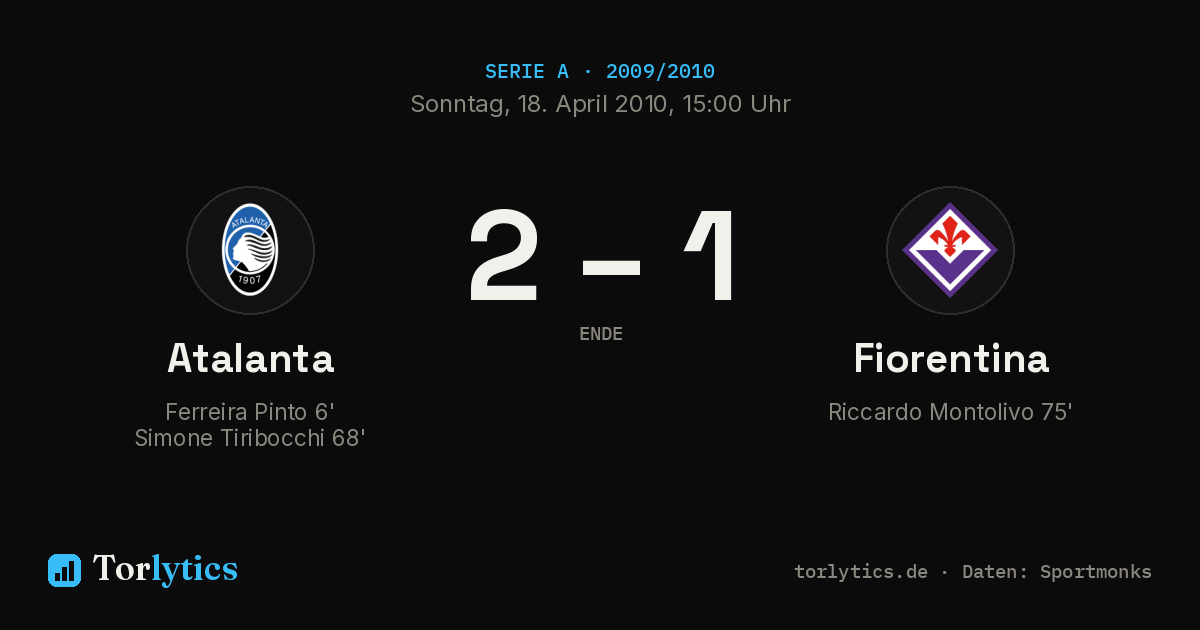The height and width of the screenshot is (630, 1200).
Task: Click the Fiorentina club crest
Action: [x=950, y=250]
